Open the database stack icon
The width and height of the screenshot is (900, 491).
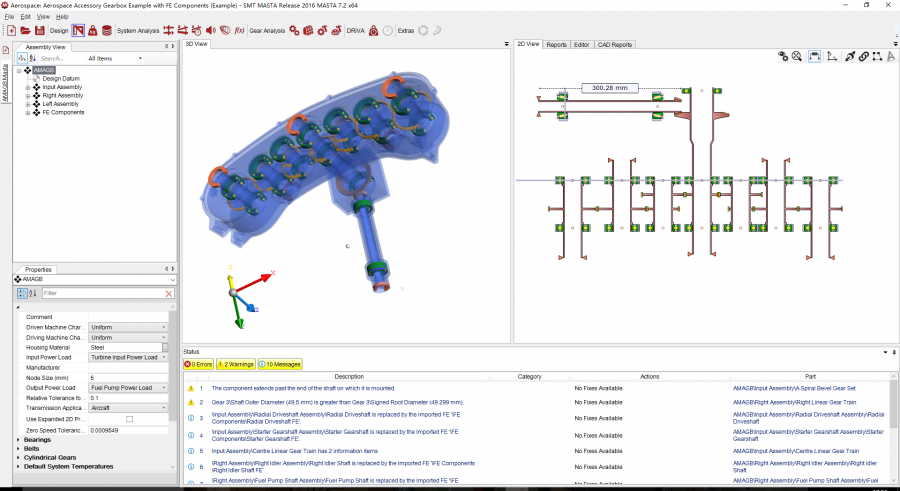(107, 30)
